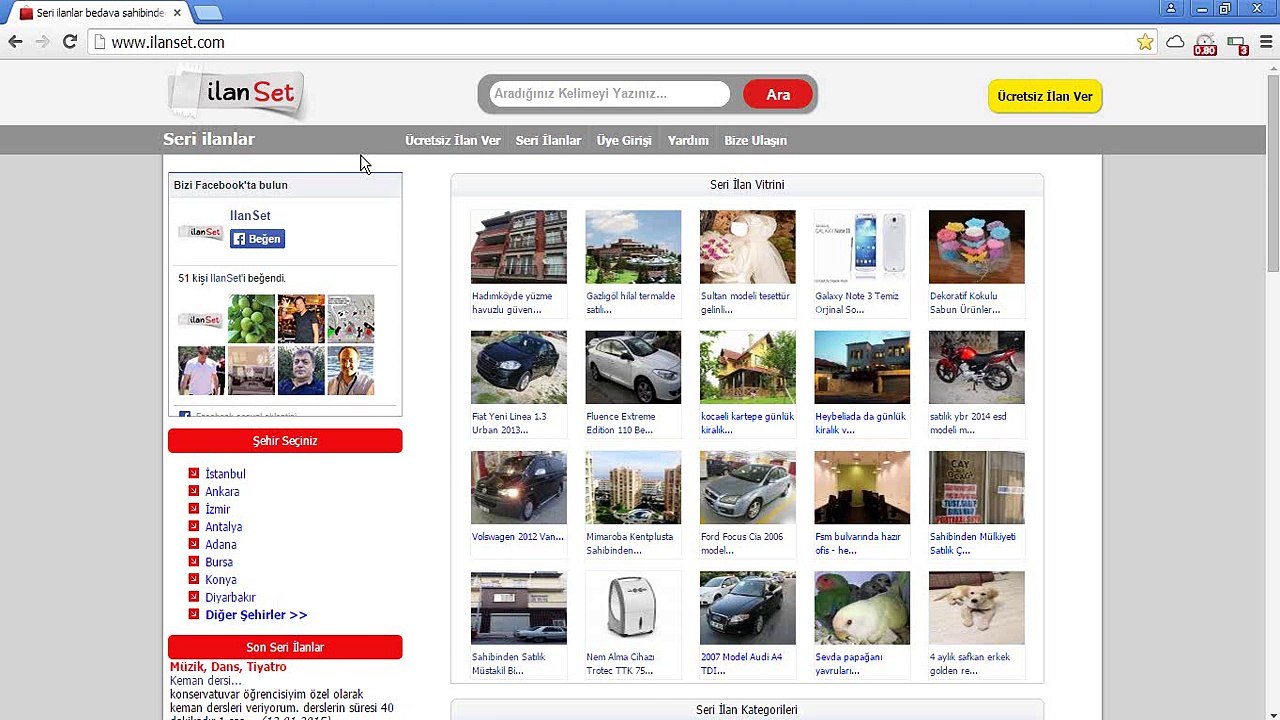Open Sevda papağanı yavruları listing thumbnail
Image resolution: width=1280 pixels, height=720 pixels.
click(x=862, y=608)
